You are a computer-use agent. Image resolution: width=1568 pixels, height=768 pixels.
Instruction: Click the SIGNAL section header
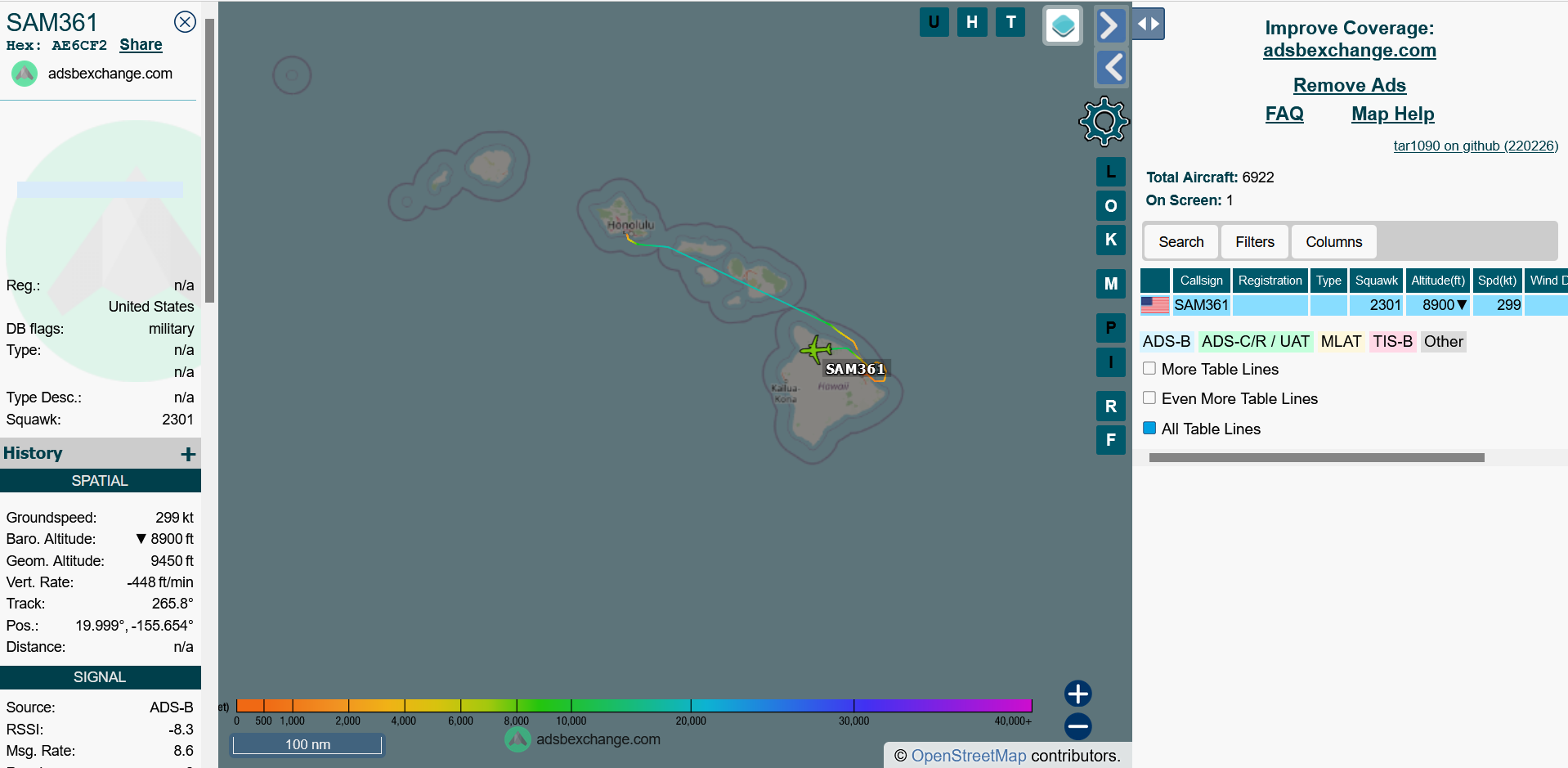point(100,677)
